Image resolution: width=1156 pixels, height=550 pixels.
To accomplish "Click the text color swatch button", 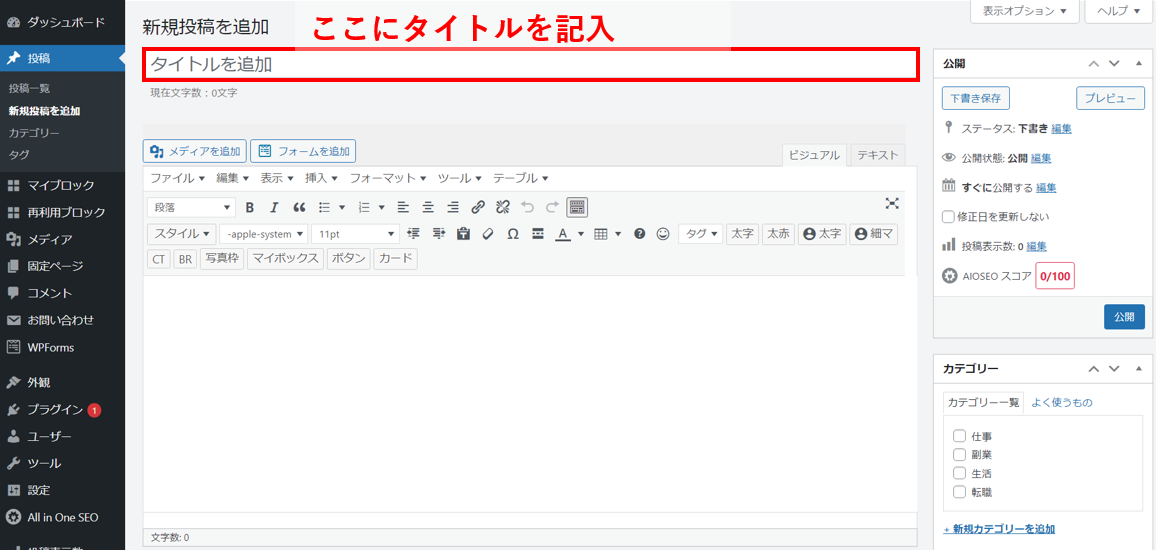I will tap(563, 234).
